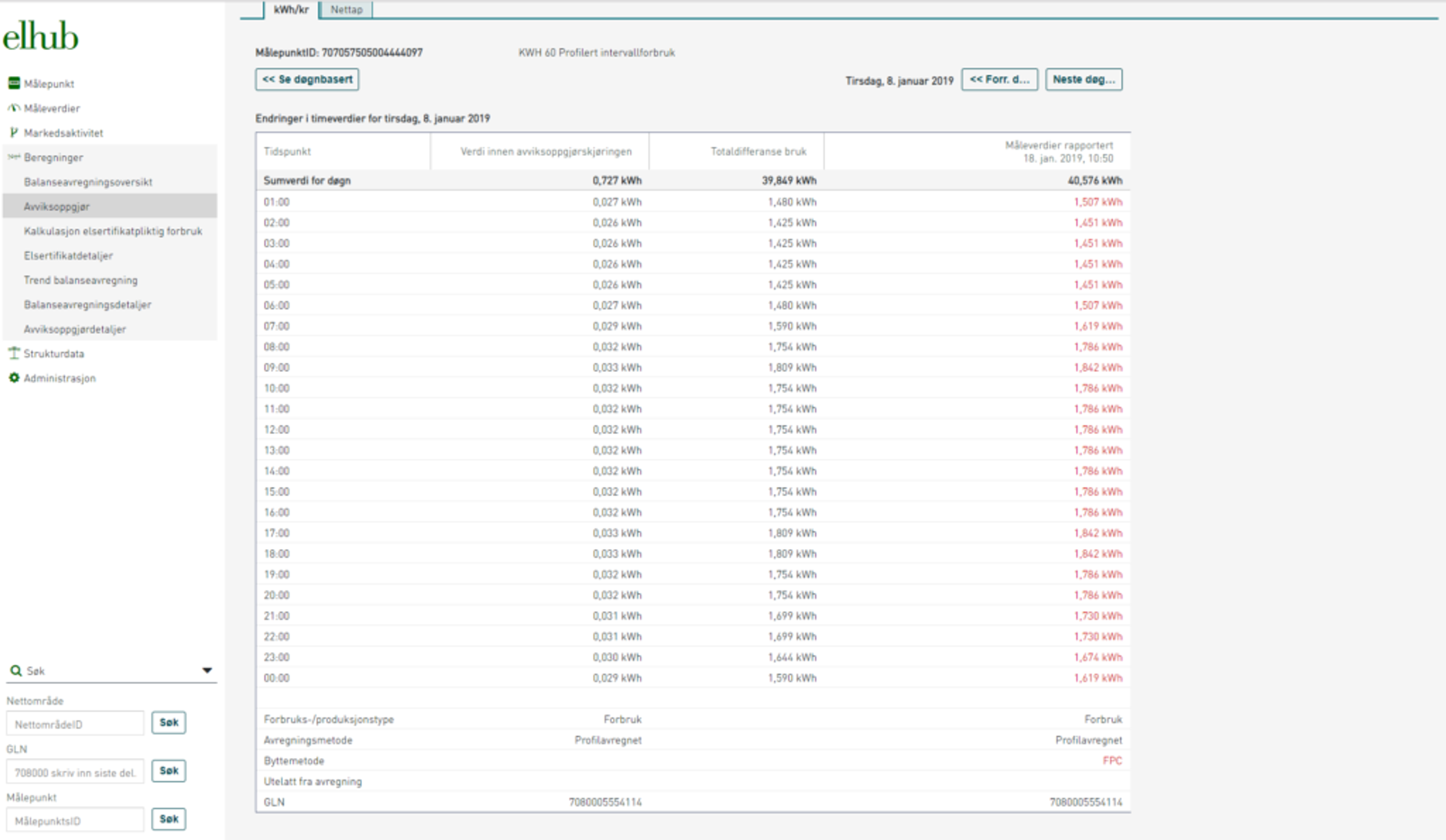Open Avviksoppgjørdetaljer menu entry
This screenshot has height=840, width=1446.
75,329
